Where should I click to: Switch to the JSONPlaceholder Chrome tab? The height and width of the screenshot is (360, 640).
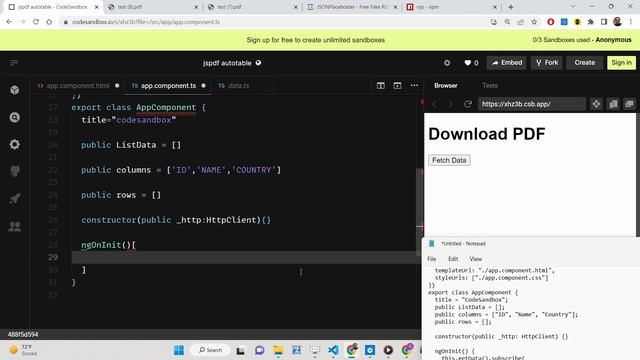click(351, 7)
